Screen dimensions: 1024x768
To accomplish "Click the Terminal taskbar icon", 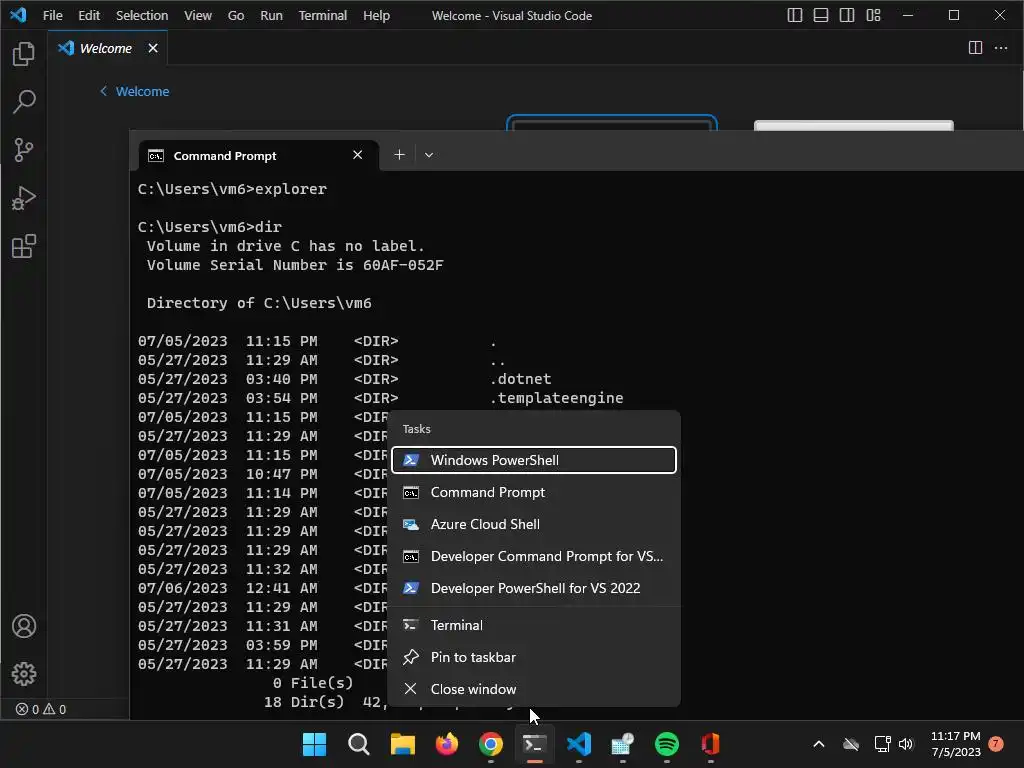I will pos(535,744).
